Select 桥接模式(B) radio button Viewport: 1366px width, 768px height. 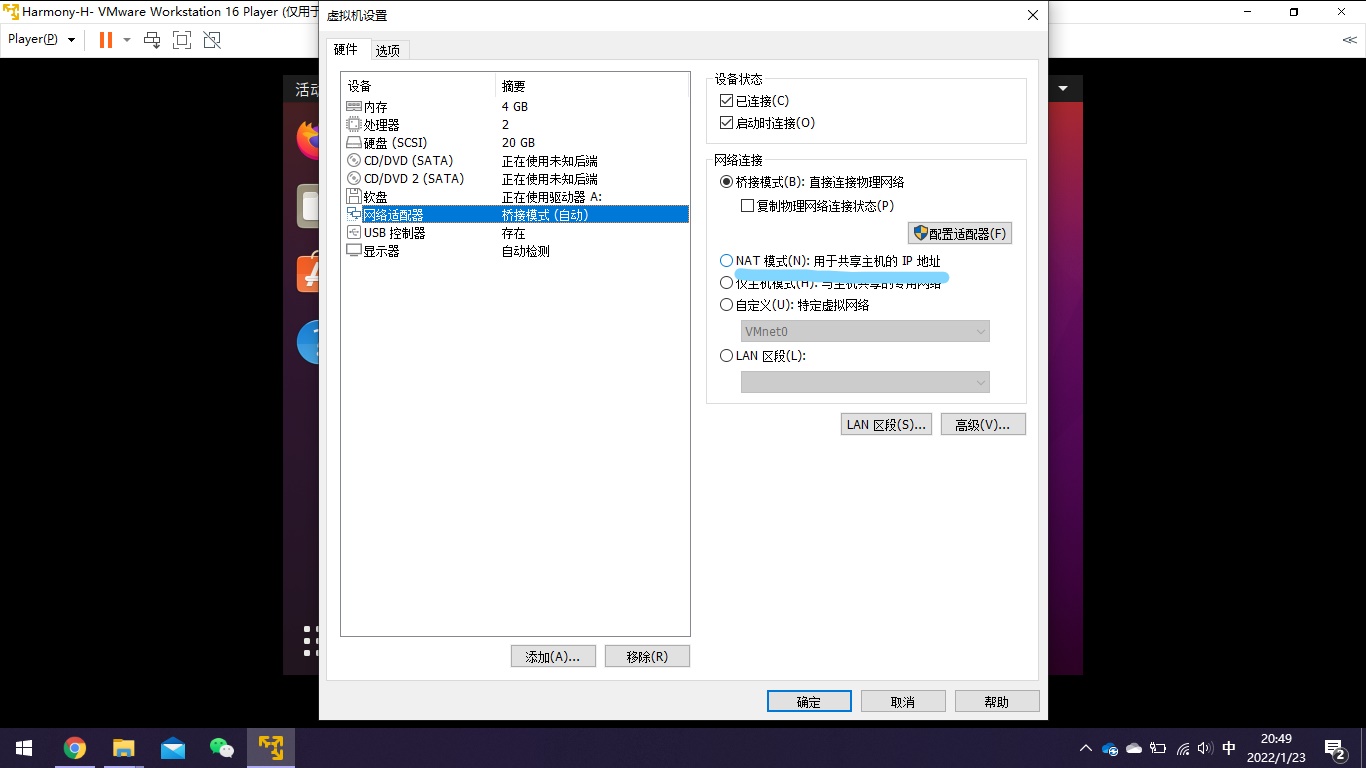click(726, 182)
